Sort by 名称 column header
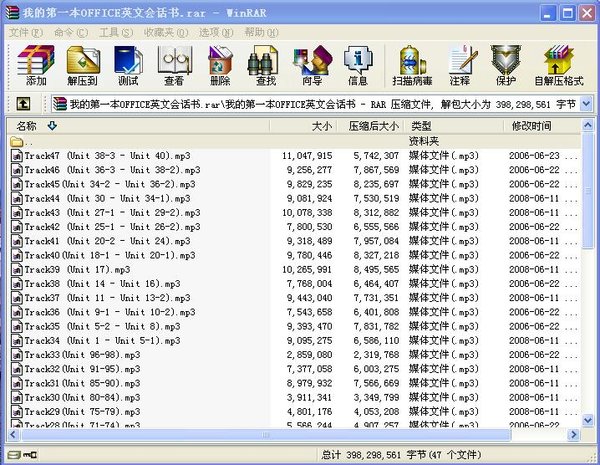 [x=138, y=126]
